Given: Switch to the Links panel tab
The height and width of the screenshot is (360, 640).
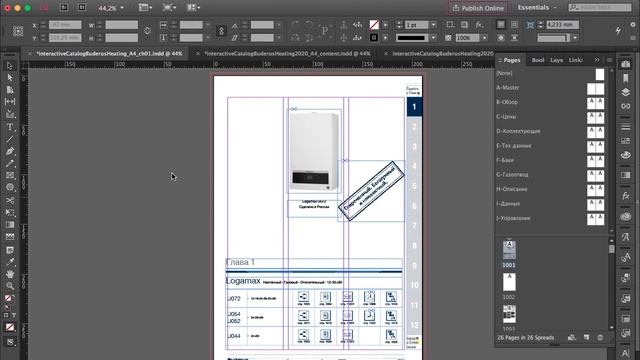Looking at the screenshot, I should coord(576,60).
